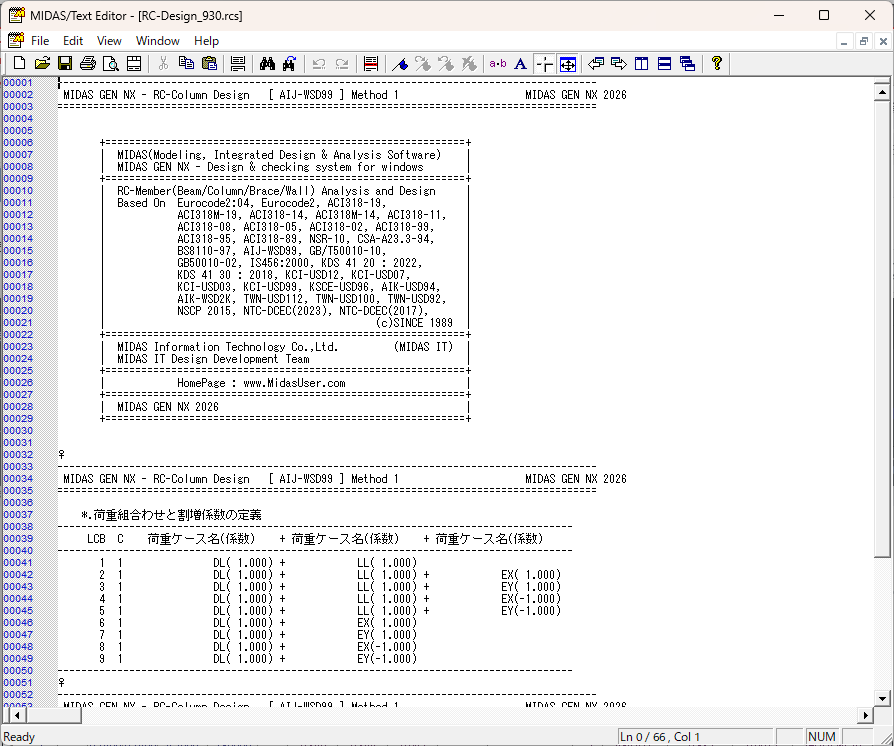Paste clipboard with paste icon
The height and width of the screenshot is (746, 894).
point(210,63)
